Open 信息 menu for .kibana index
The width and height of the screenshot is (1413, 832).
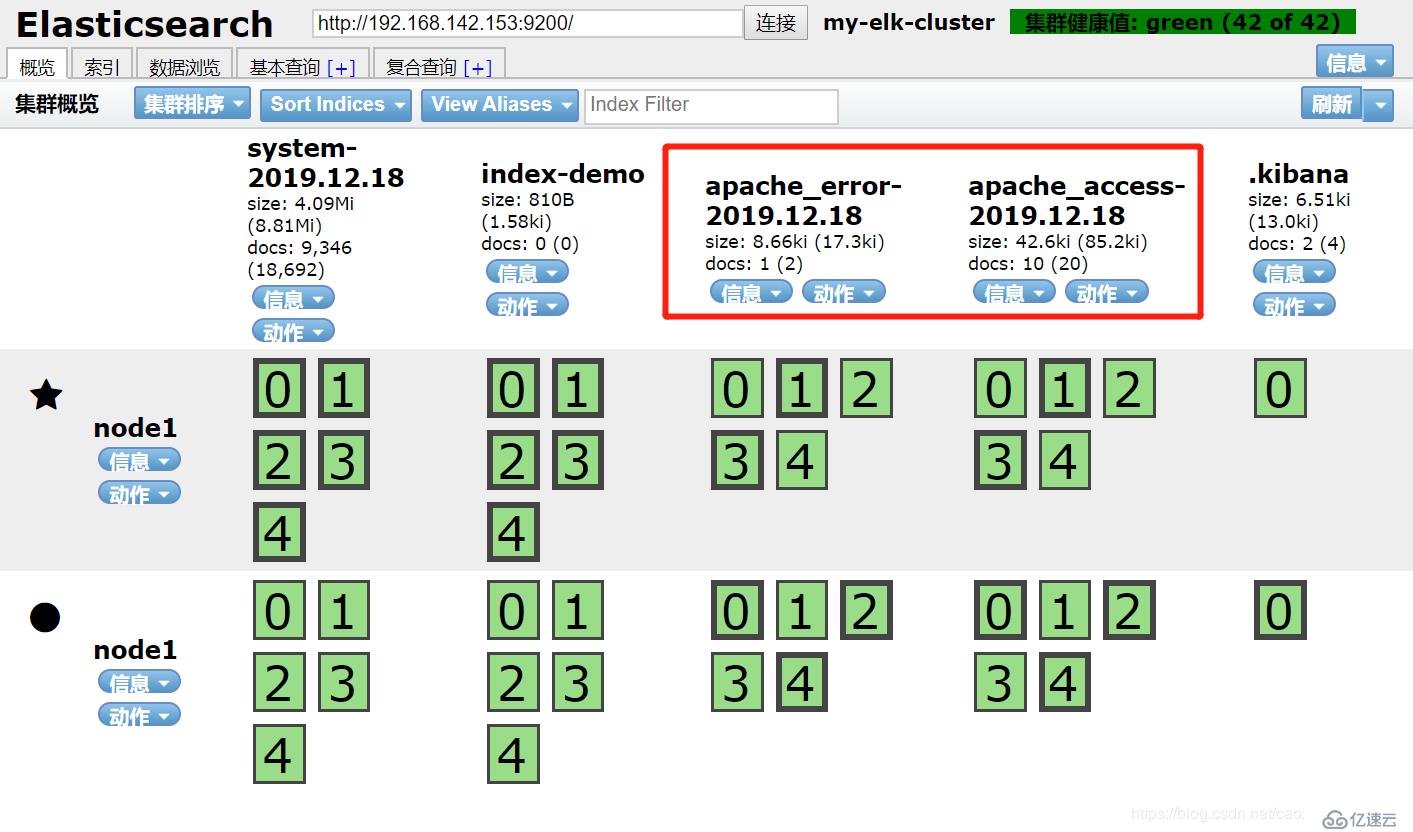tap(1294, 272)
